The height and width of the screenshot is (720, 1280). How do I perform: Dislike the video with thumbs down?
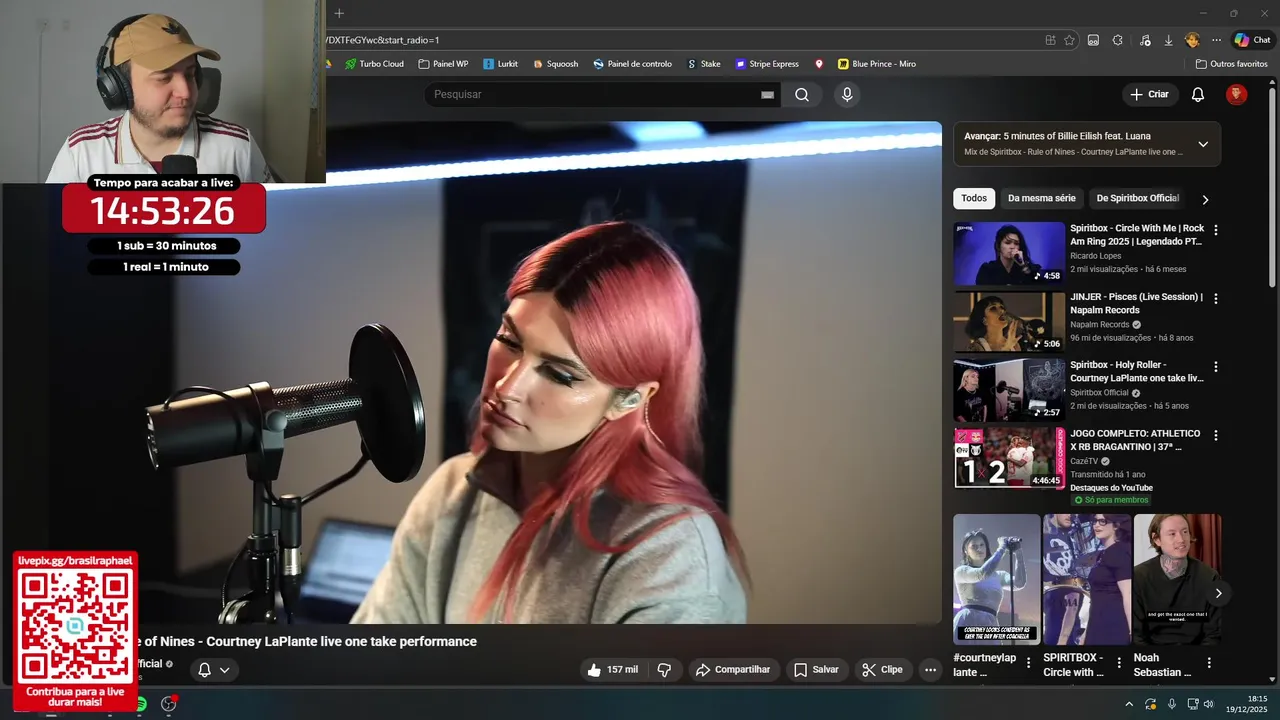click(664, 670)
